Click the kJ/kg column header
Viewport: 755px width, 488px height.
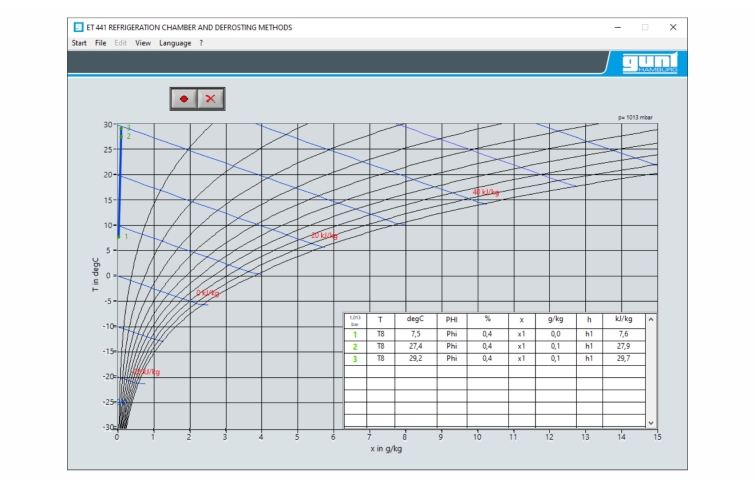pos(624,319)
